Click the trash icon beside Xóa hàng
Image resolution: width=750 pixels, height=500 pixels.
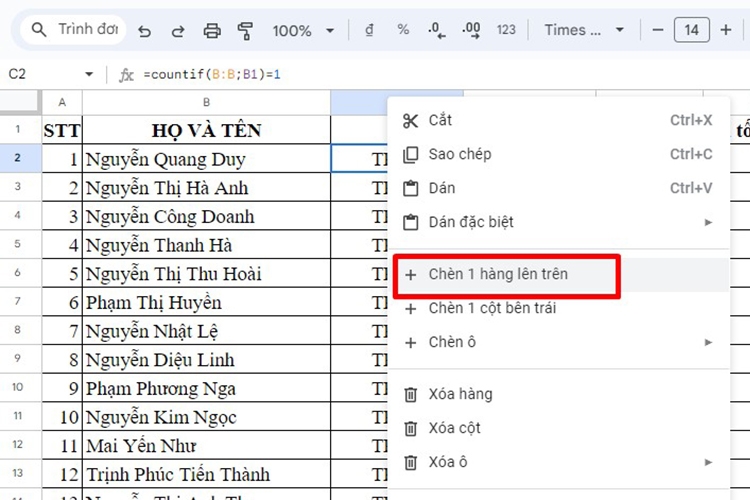[x=410, y=395]
